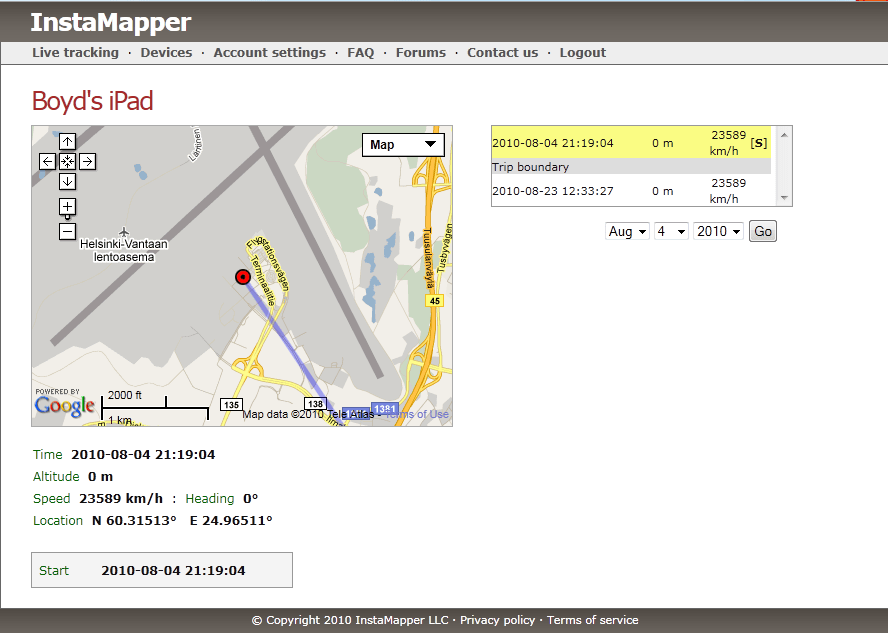Open the Map type dropdown
The height and width of the screenshot is (633, 888).
(403, 145)
